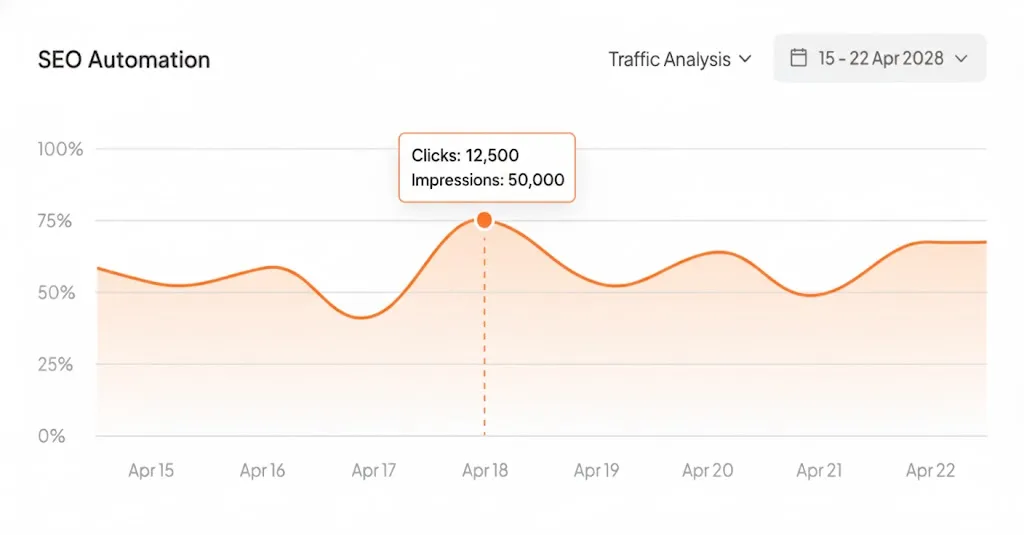Image resolution: width=1024 pixels, height=535 pixels.
Task: Click the calendar icon in date picker
Action: click(799, 58)
